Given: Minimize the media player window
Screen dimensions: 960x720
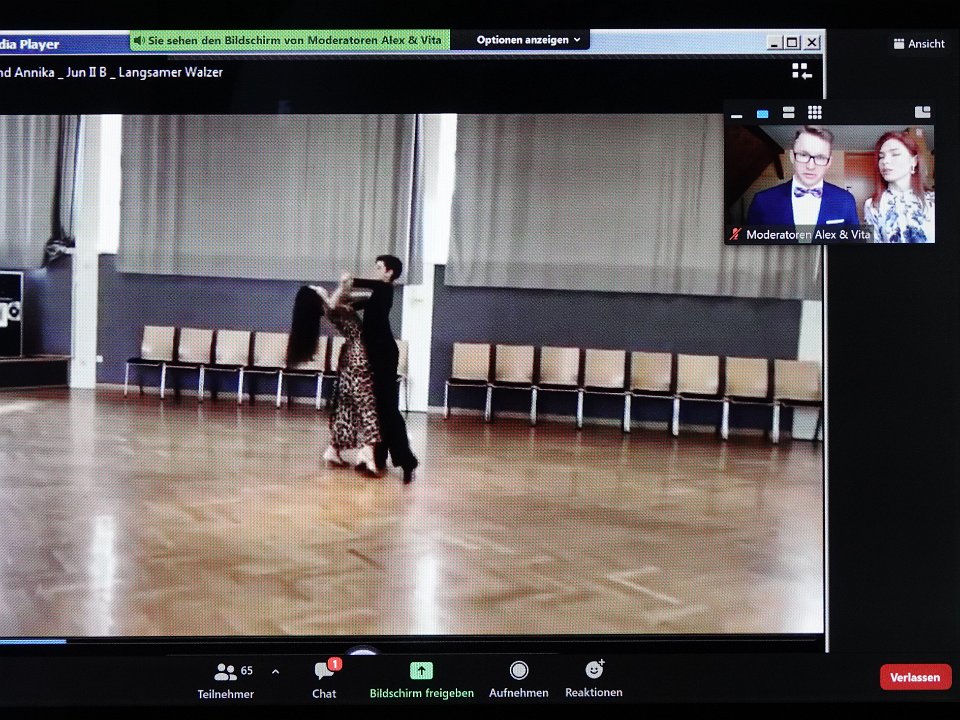Looking at the screenshot, I should pos(774,43).
